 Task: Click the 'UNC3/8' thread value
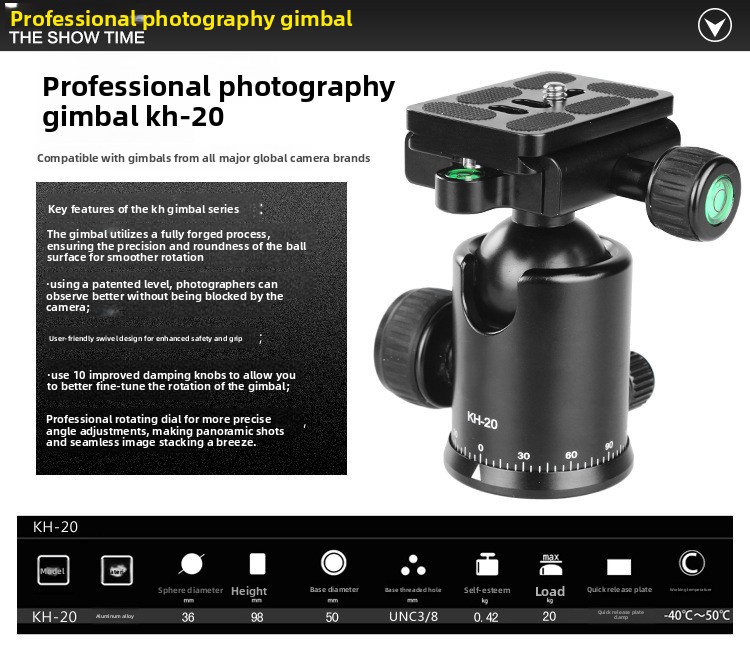[413, 616]
